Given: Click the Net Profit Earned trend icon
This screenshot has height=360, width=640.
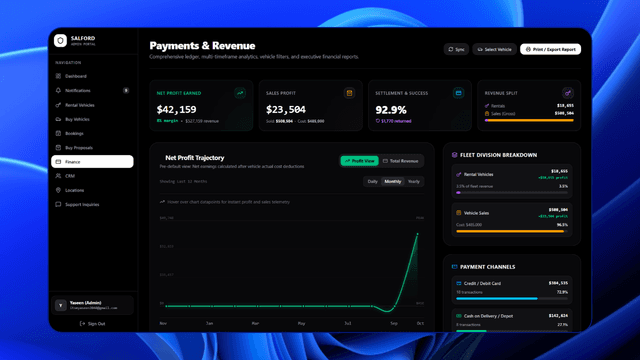Looking at the screenshot, I should (x=240, y=93).
